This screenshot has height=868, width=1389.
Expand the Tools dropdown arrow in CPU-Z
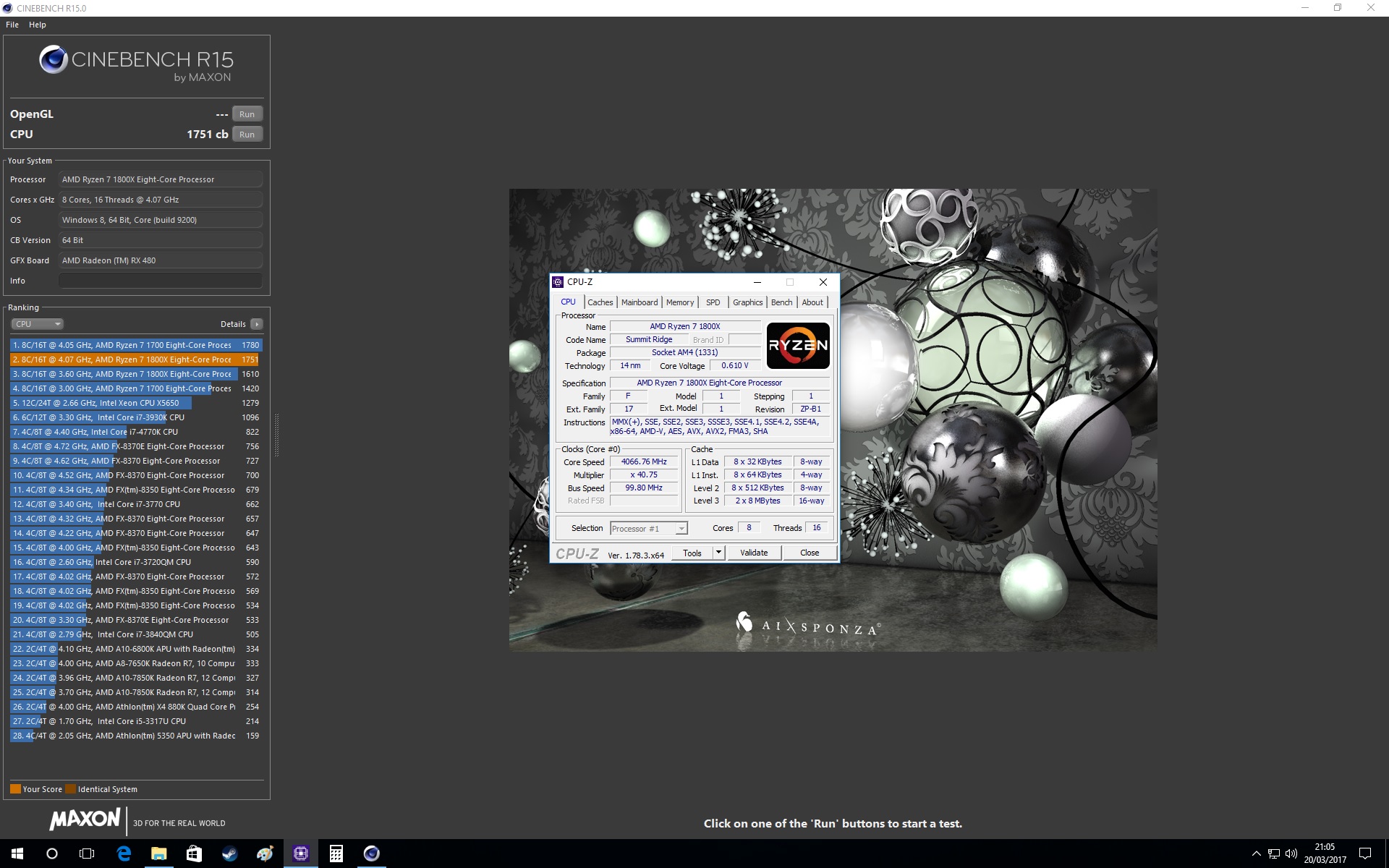pos(718,553)
